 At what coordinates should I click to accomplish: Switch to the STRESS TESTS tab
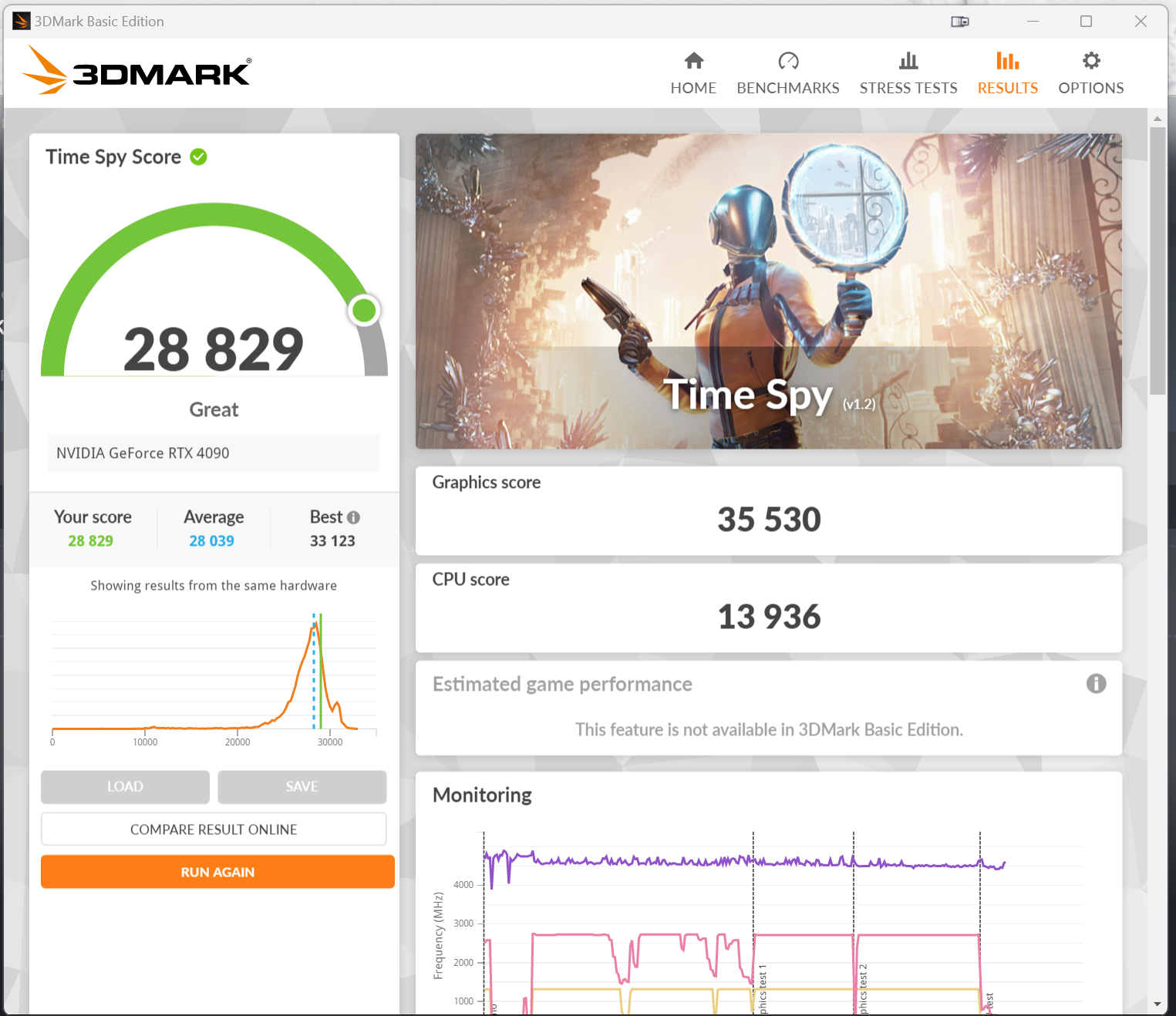tap(908, 88)
